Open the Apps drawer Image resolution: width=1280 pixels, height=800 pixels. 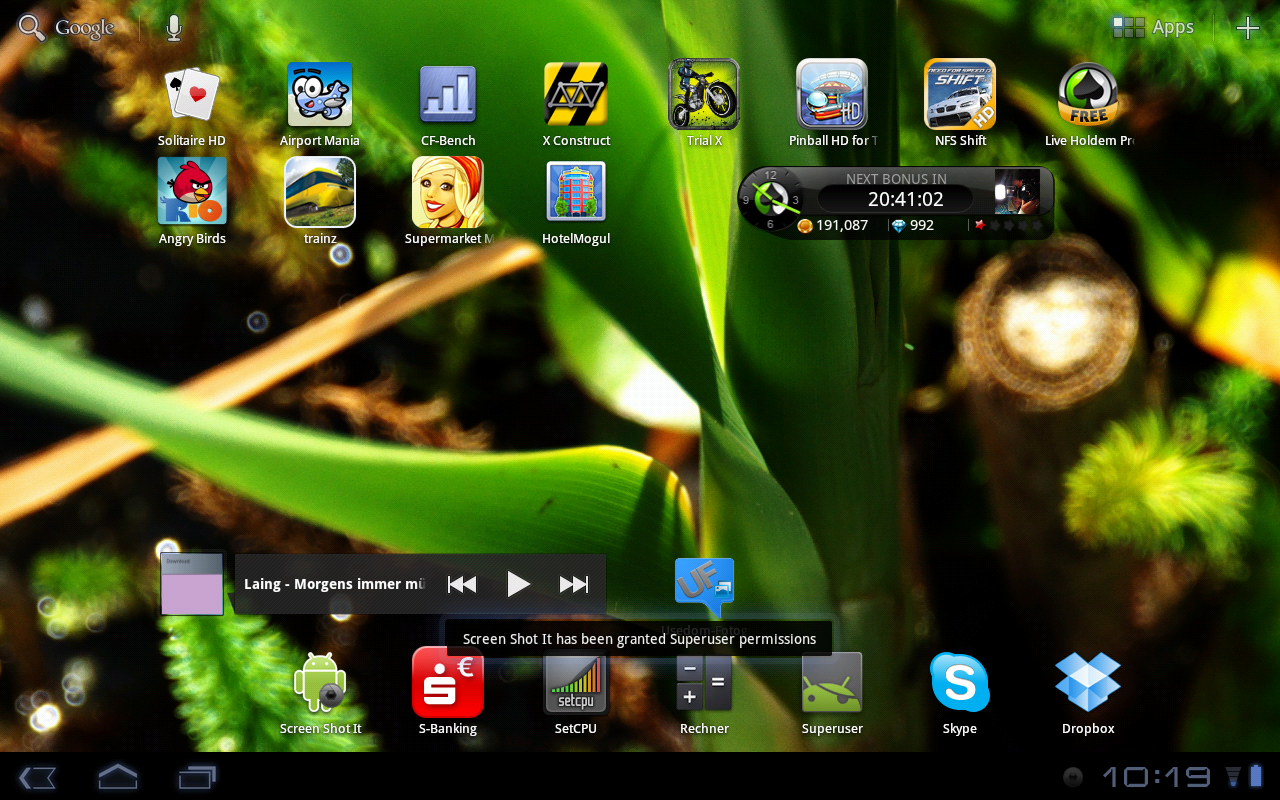pos(1153,27)
